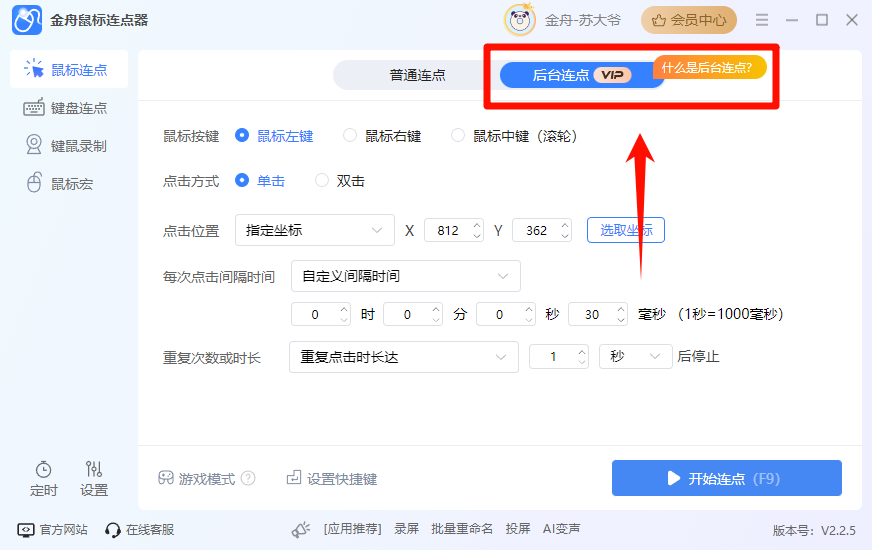Viewport: 872px width, 550px height.
Task: Open 设置快捷键 link
Action: coord(332,478)
